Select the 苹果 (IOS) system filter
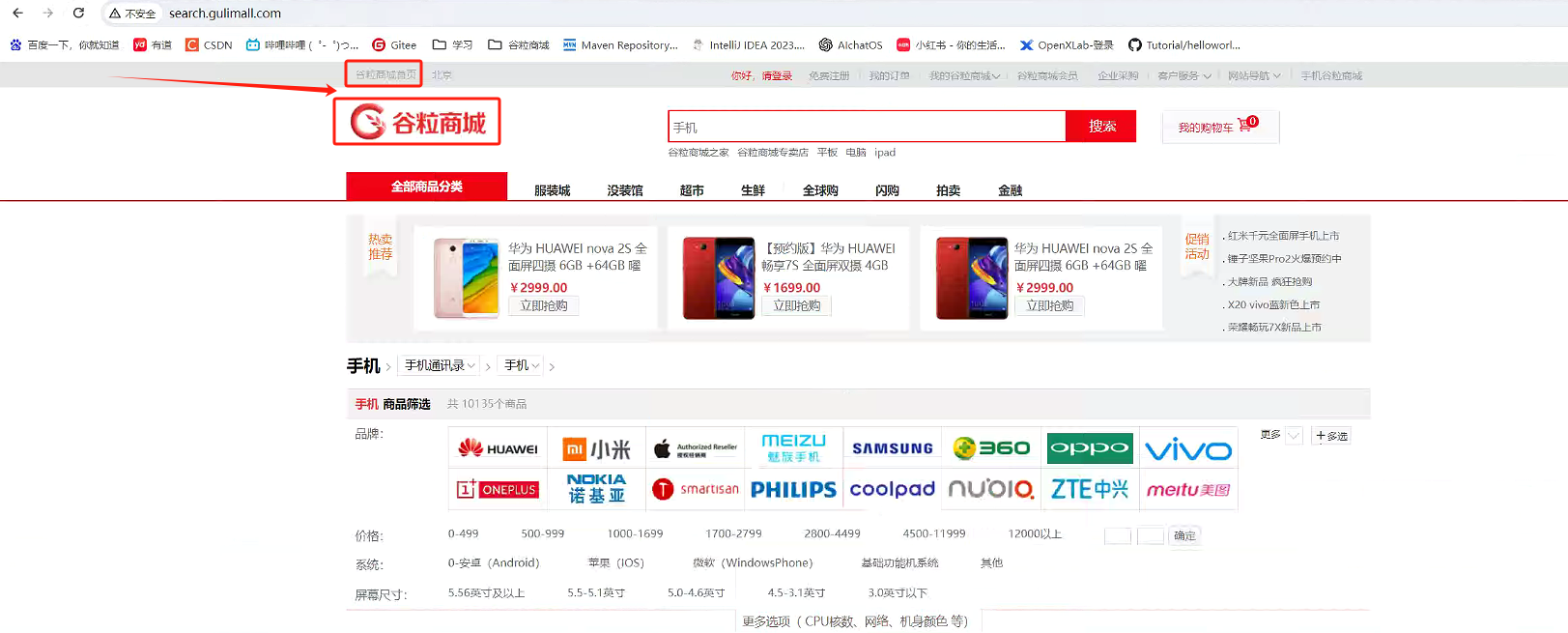 [615, 562]
